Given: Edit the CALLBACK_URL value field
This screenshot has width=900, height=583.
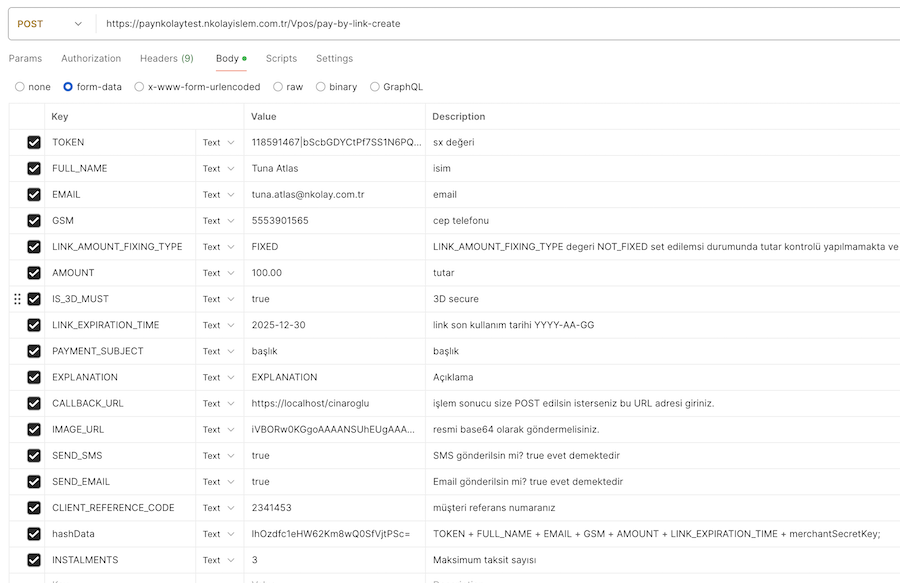Looking at the screenshot, I should coord(335,403).
